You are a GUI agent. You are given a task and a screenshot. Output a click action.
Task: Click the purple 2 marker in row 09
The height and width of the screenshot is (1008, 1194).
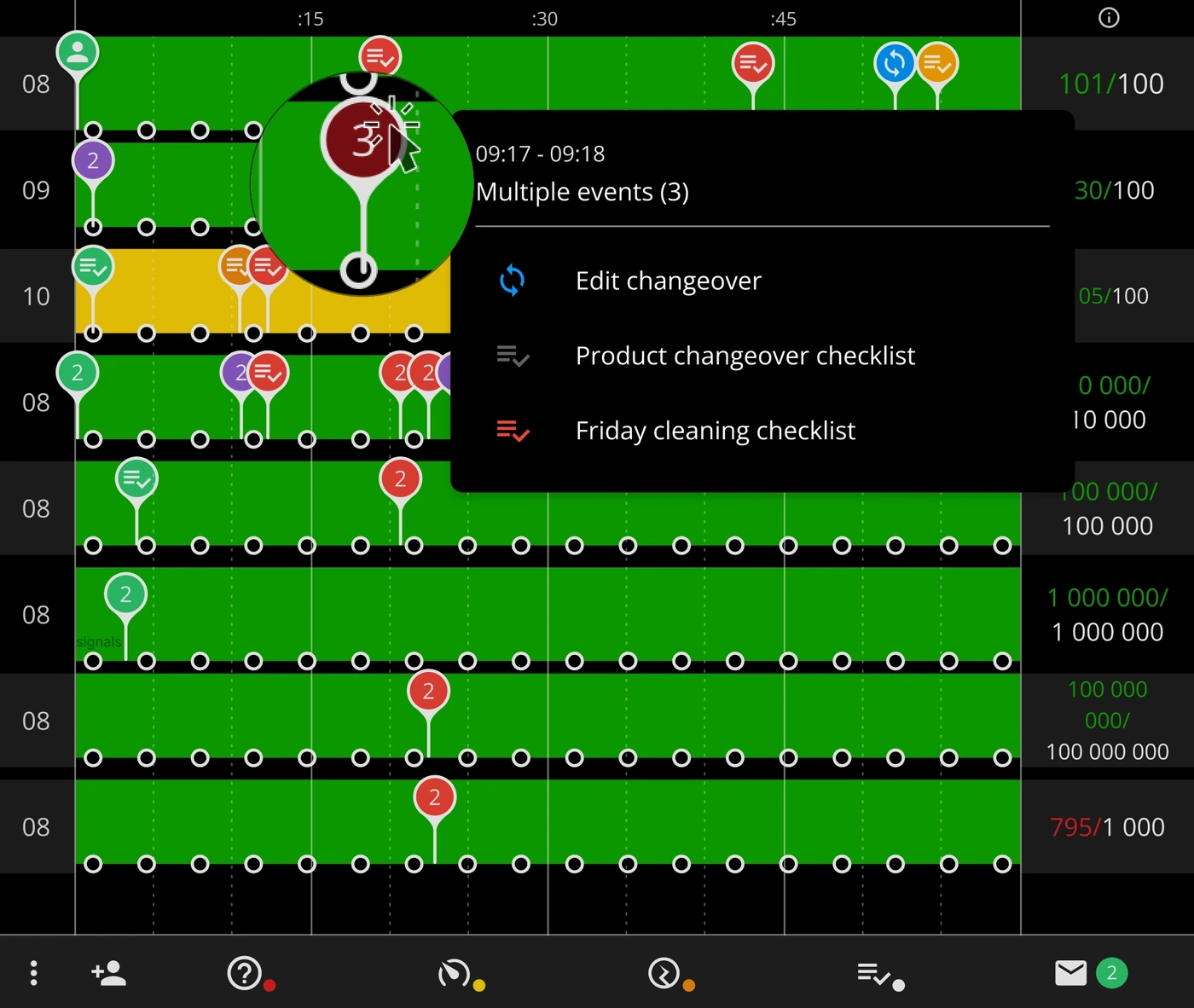point(93,160)
